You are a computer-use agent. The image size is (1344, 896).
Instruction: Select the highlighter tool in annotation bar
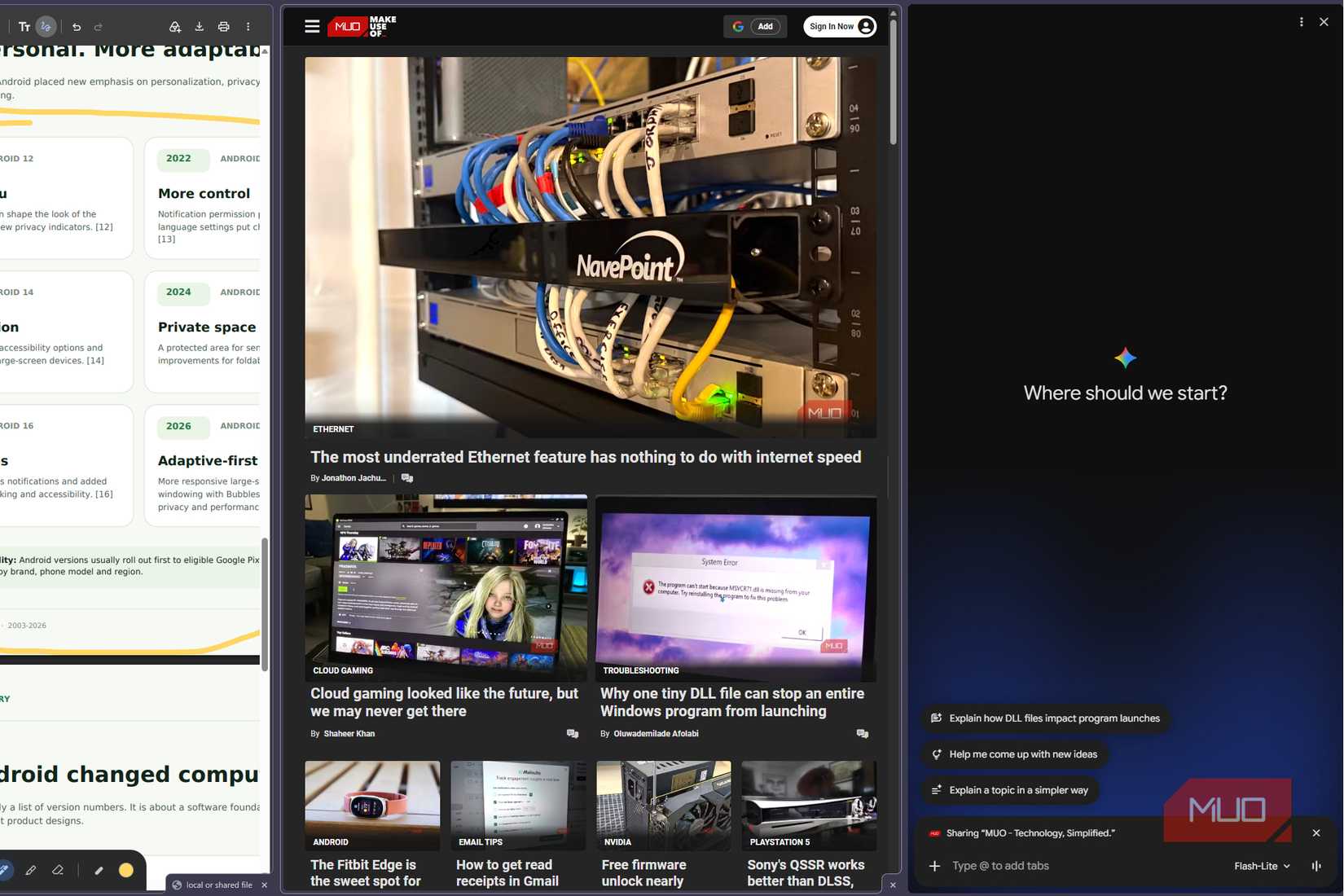31,871
